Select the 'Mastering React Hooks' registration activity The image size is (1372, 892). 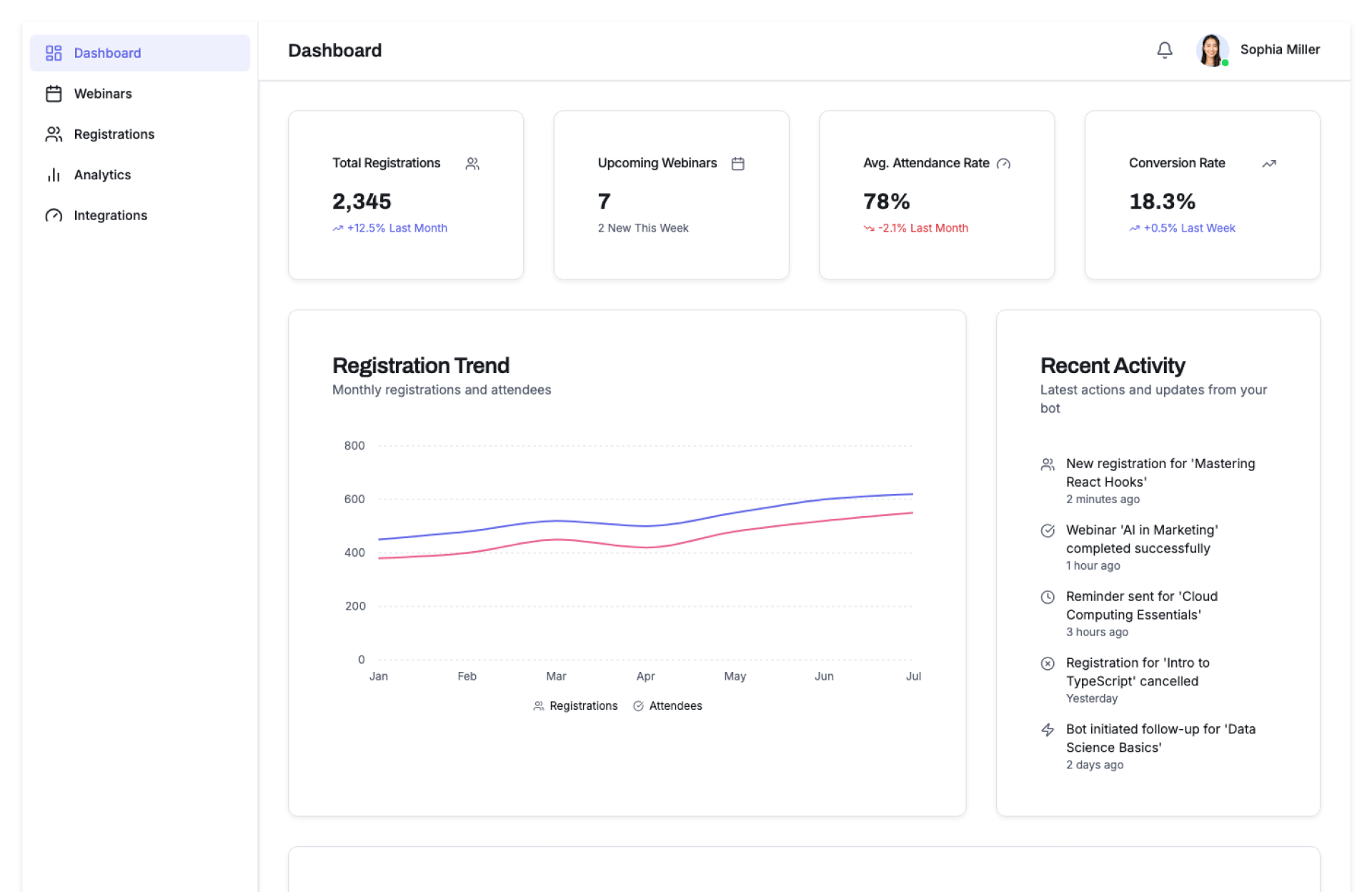[x=1160, y=472]
